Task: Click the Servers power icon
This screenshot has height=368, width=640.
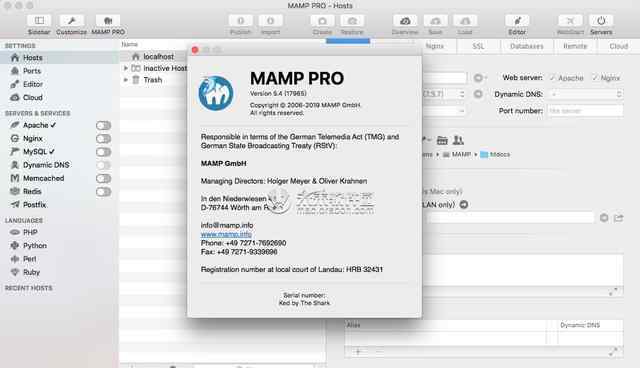Action: [601, 21]
